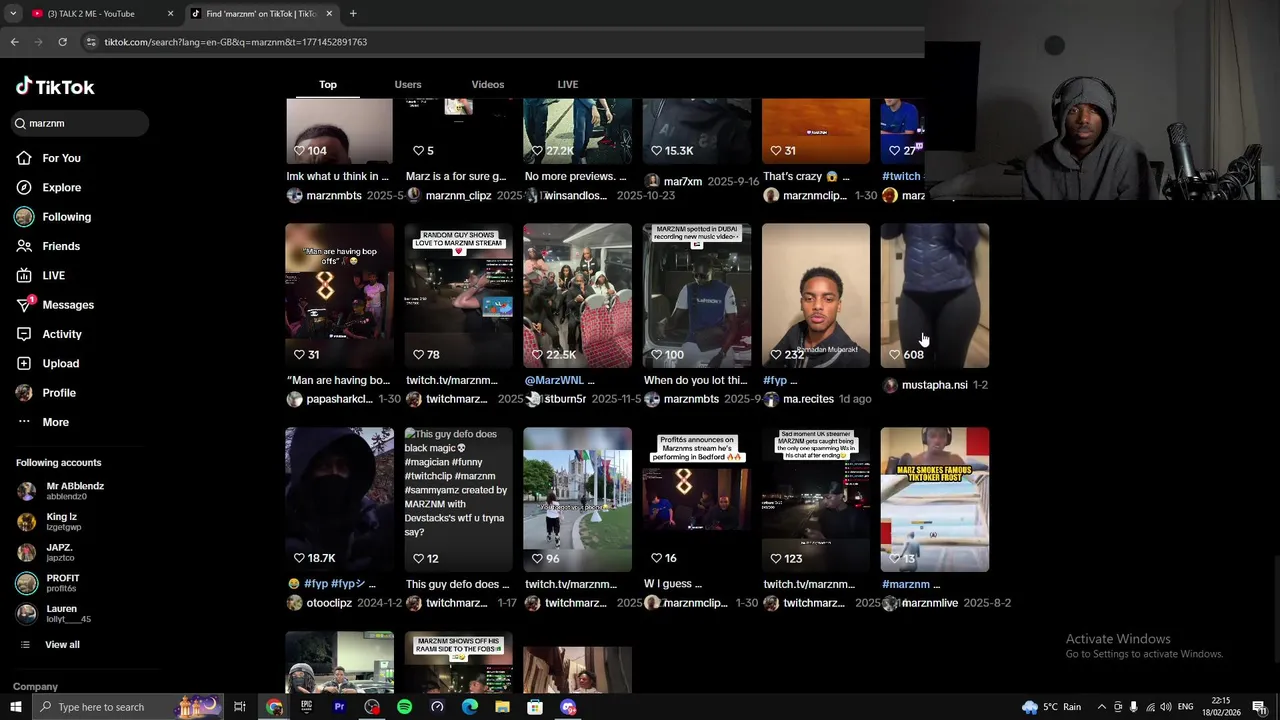This screenshot has width=1280, height=720.
Task: Click the TikTok logo
Action: (55, 87)
